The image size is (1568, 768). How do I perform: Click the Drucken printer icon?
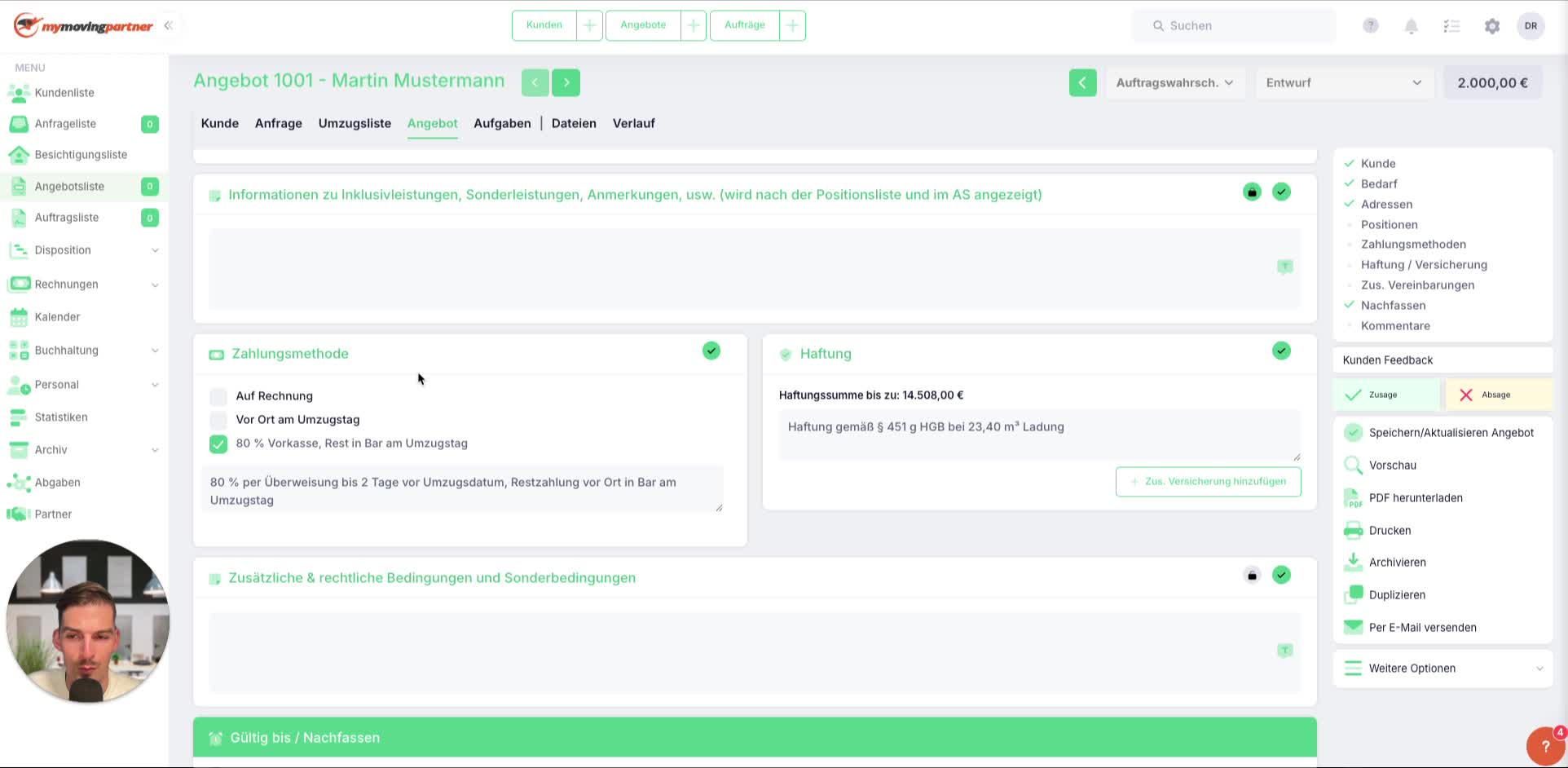tap(1353, 531)
